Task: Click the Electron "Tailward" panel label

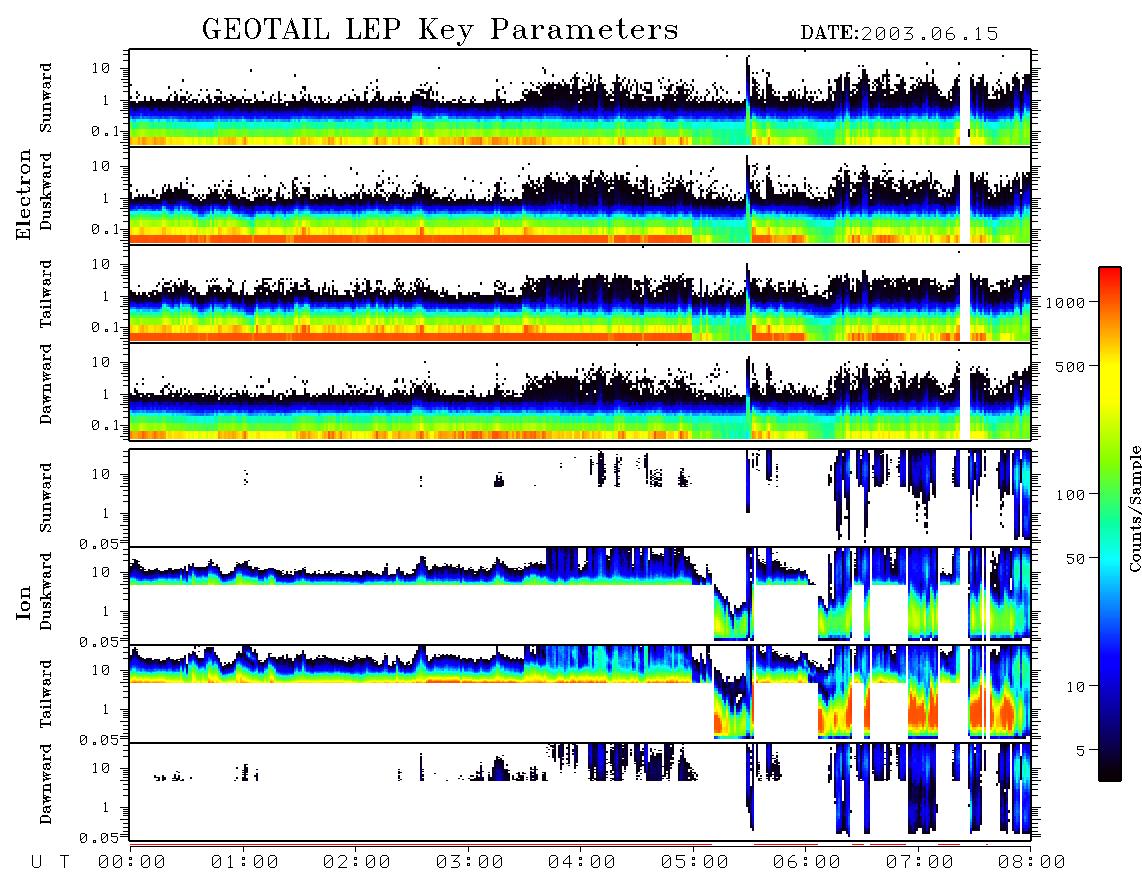Action: pyautogui.click(x=46, y=294)
